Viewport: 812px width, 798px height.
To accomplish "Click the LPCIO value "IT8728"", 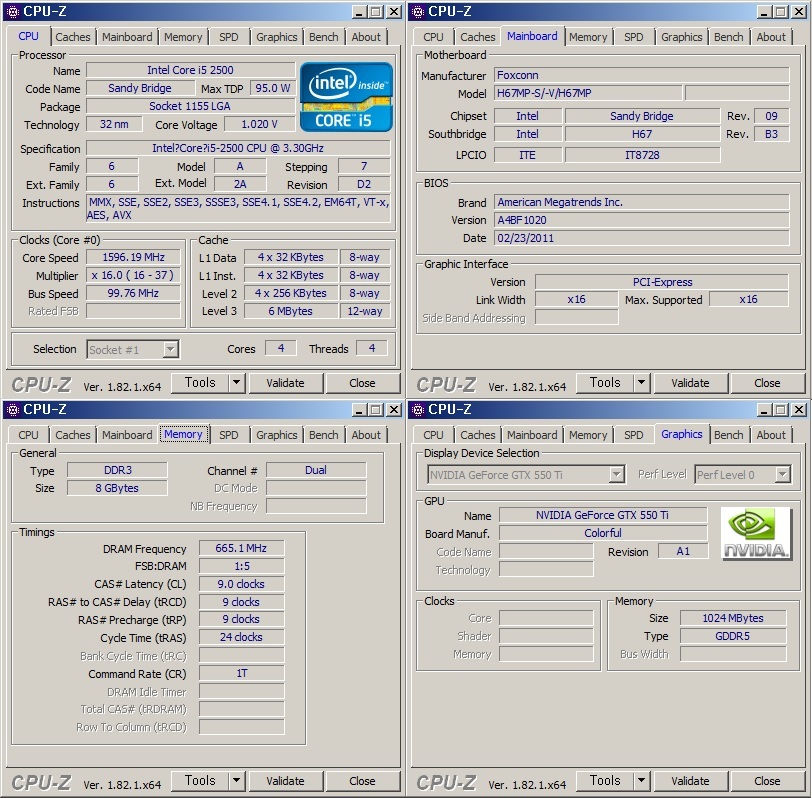I will 642,155.
